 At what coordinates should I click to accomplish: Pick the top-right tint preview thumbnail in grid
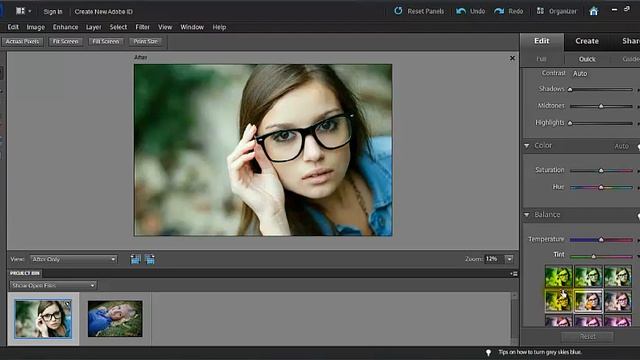pos(618,276)
